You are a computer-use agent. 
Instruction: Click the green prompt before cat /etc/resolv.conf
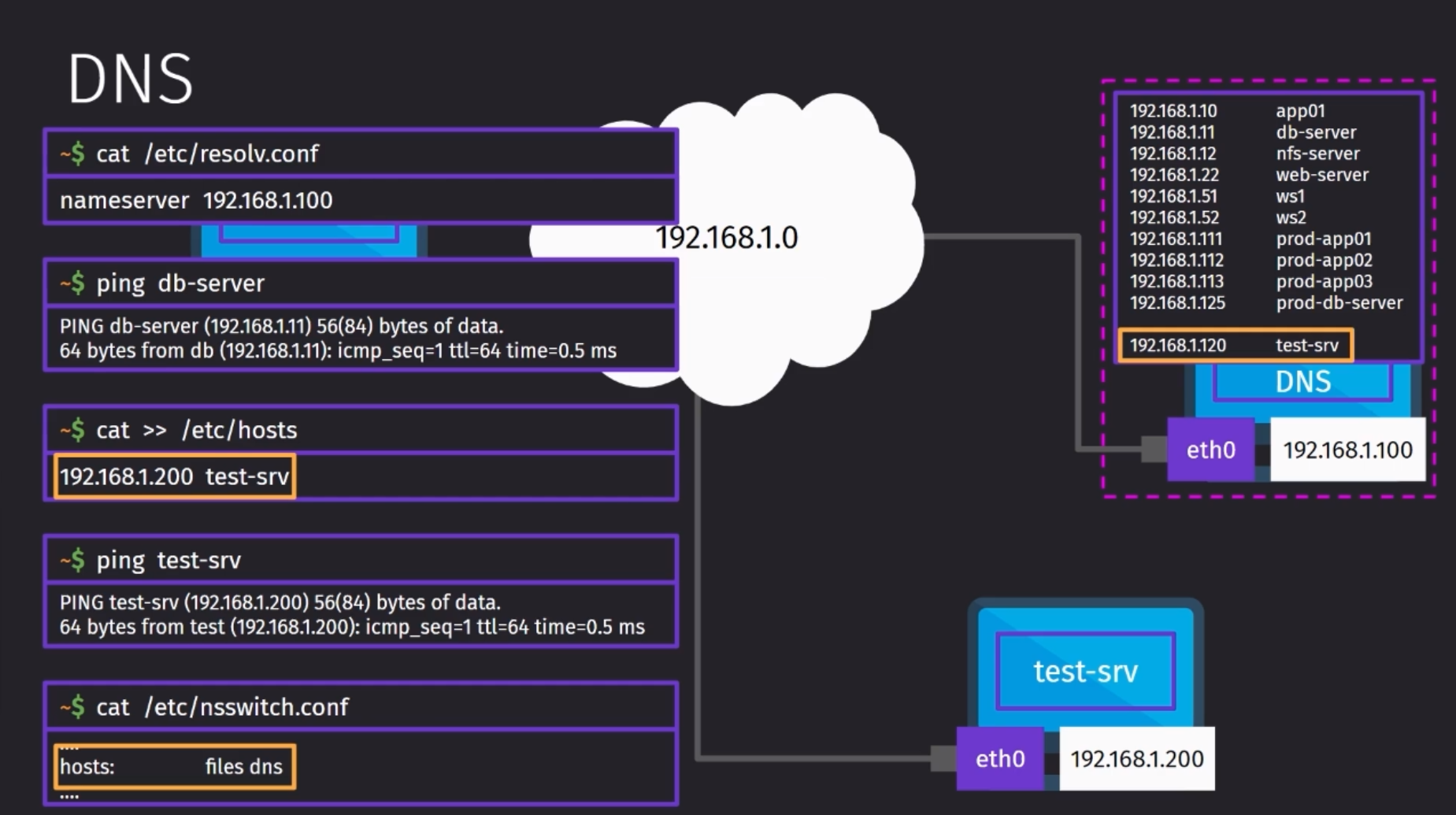pyautogui.click(x=72, y=154)
